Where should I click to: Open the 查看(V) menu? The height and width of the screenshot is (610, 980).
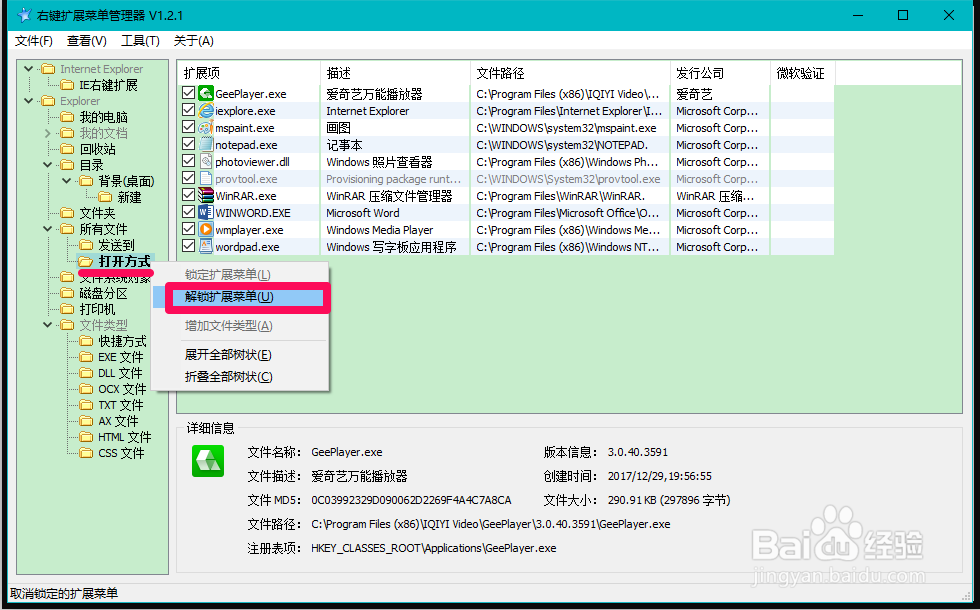[x=87, y=41]
